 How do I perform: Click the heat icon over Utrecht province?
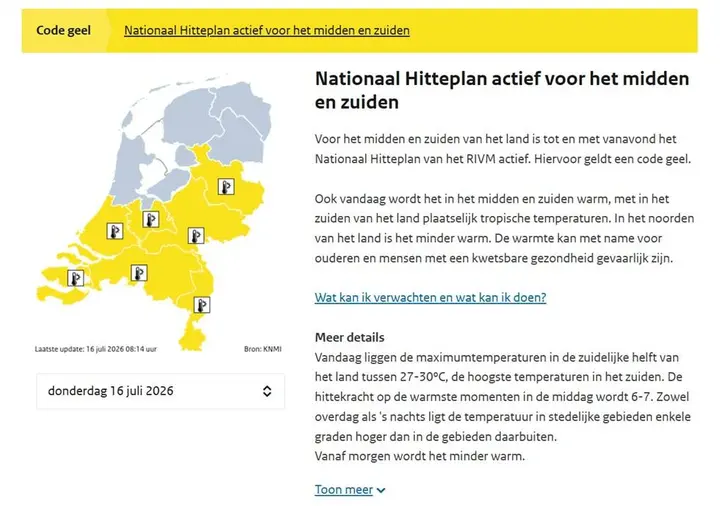(x=151, y=219)
